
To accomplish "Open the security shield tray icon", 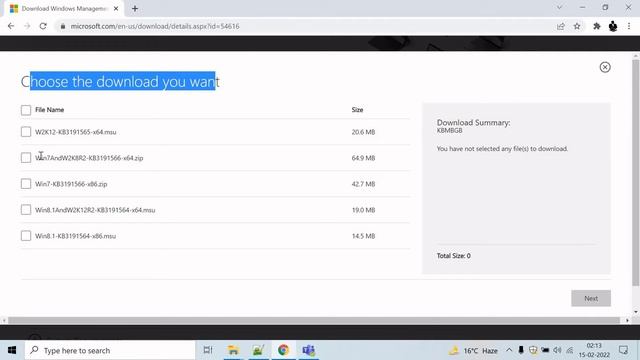I will pyautogui.click(x=533, y=350).
